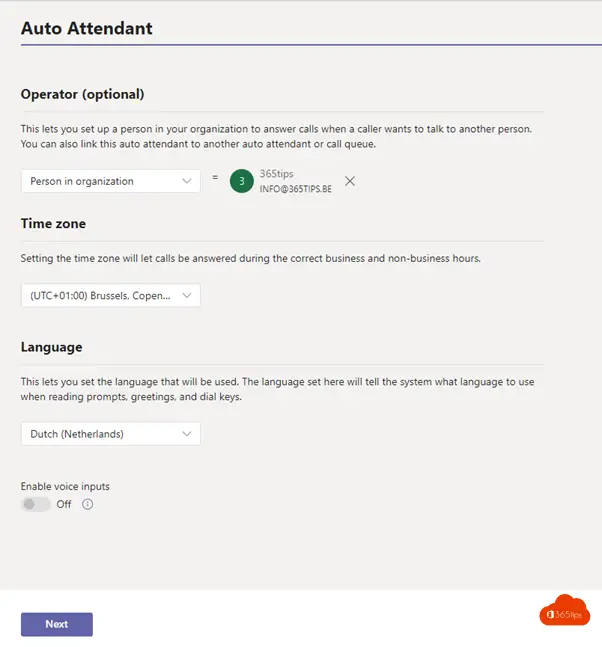Select the 365tips operator name
This screenshot has width=602, height=647.
tap(276, 174)
